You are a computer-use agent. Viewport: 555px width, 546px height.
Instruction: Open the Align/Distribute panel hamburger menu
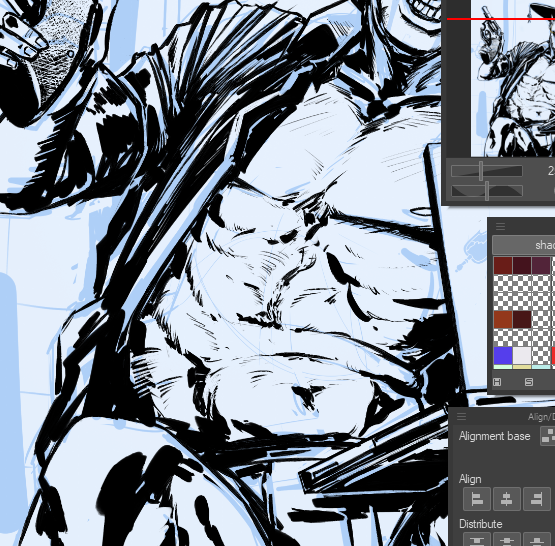(461, 416)
